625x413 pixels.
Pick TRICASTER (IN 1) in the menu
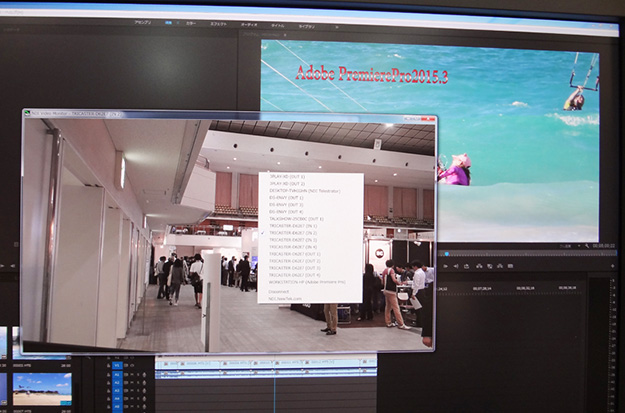[292, 225]
